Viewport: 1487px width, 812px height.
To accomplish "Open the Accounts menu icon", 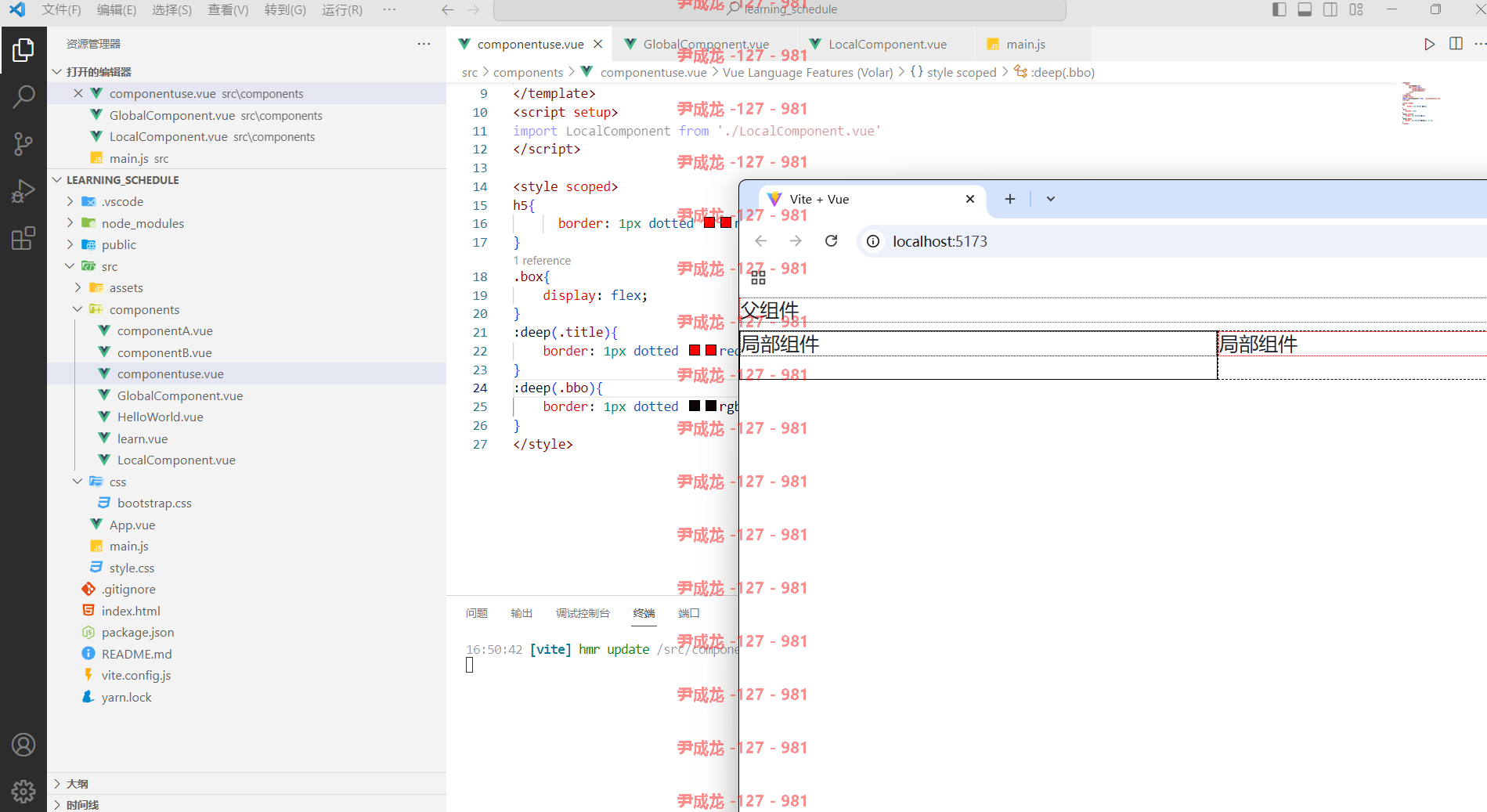I will [x=23, y=745].
